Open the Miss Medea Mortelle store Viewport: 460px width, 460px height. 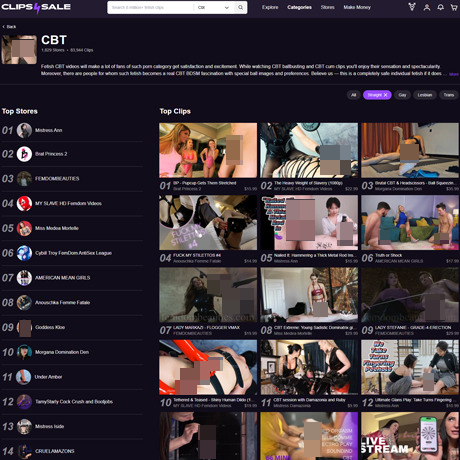(x=57, y=228)
